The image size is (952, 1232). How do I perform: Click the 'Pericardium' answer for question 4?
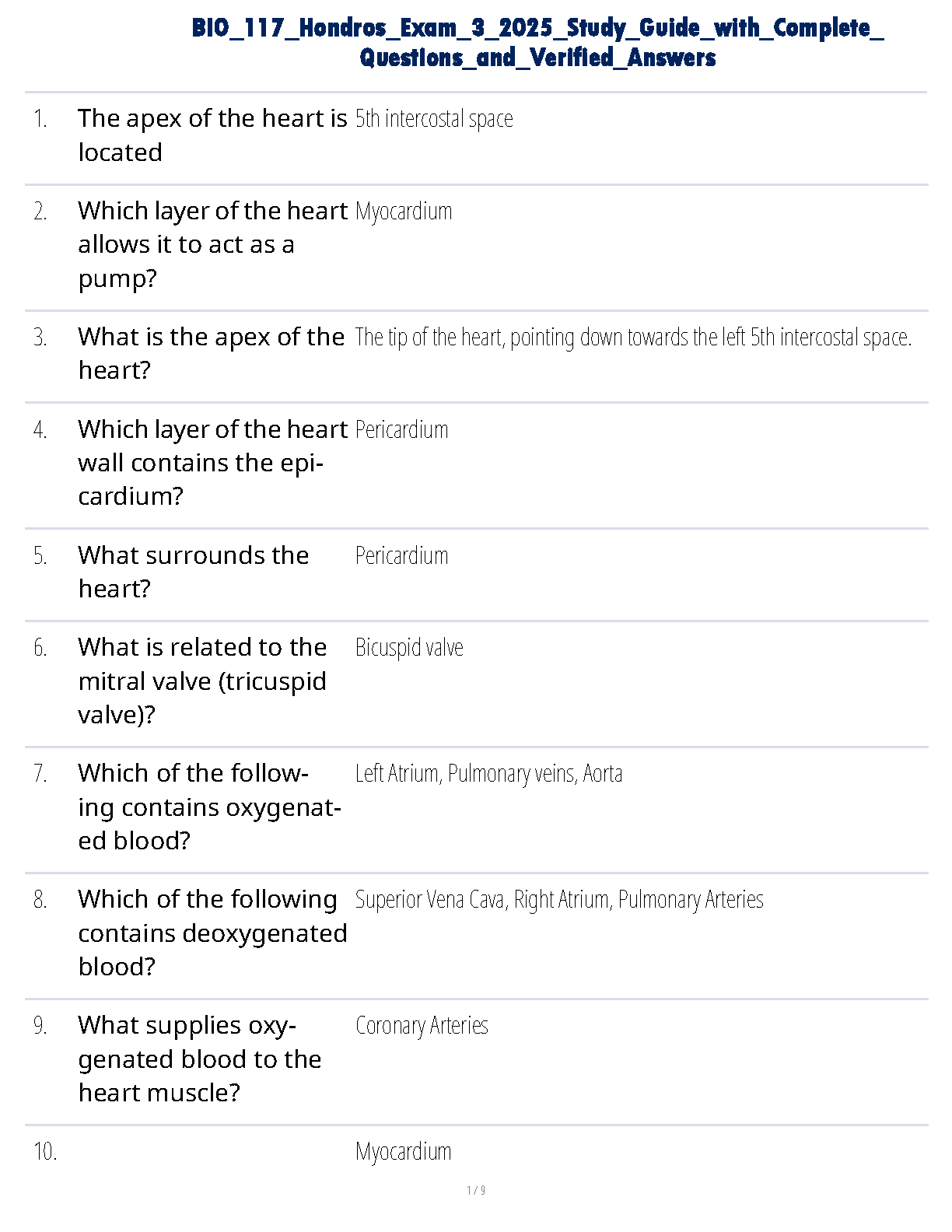point(401,430)
